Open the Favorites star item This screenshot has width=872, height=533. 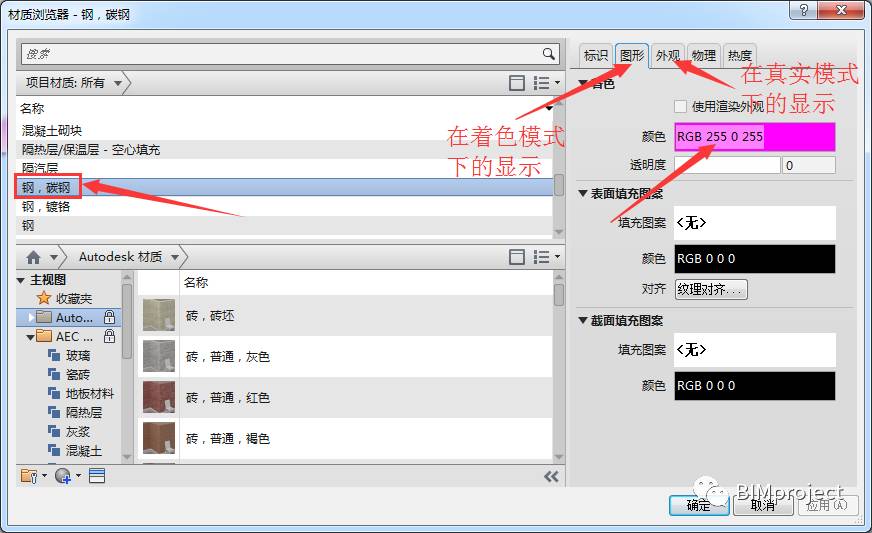[x=43, y=298]
